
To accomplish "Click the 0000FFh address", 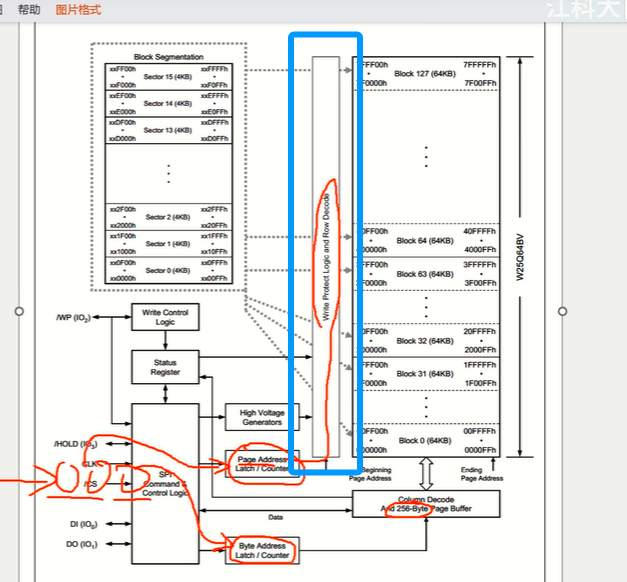I will pos(480,450).
